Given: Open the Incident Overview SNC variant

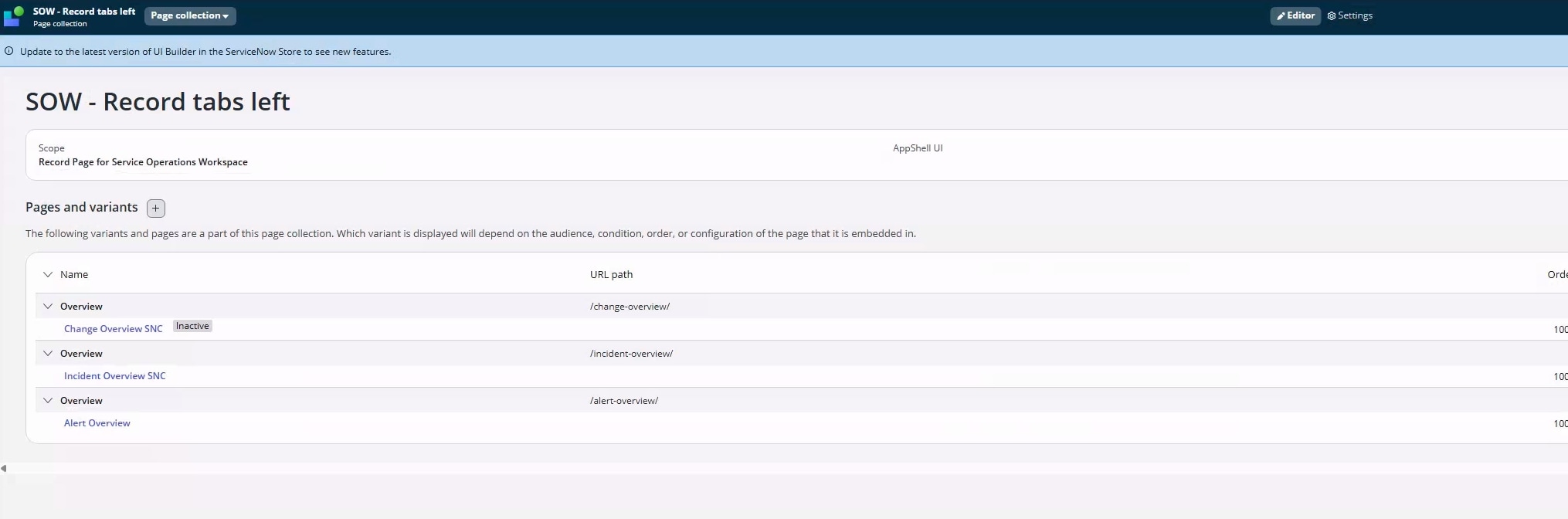Looking at the screenshot, I should (x=114, y=376).
